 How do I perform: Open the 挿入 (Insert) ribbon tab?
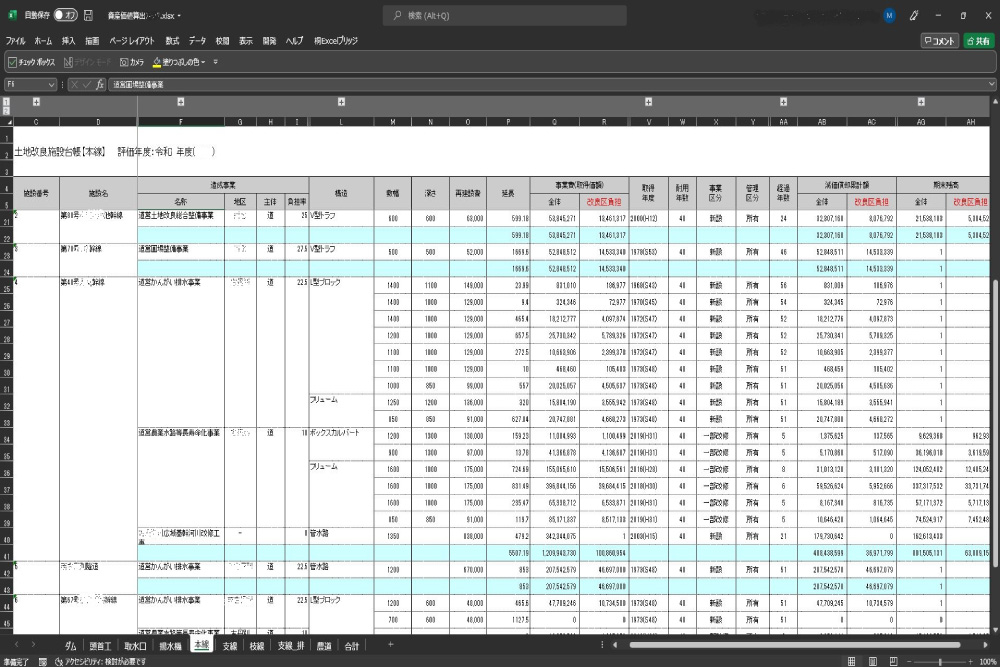click(68, 41)
